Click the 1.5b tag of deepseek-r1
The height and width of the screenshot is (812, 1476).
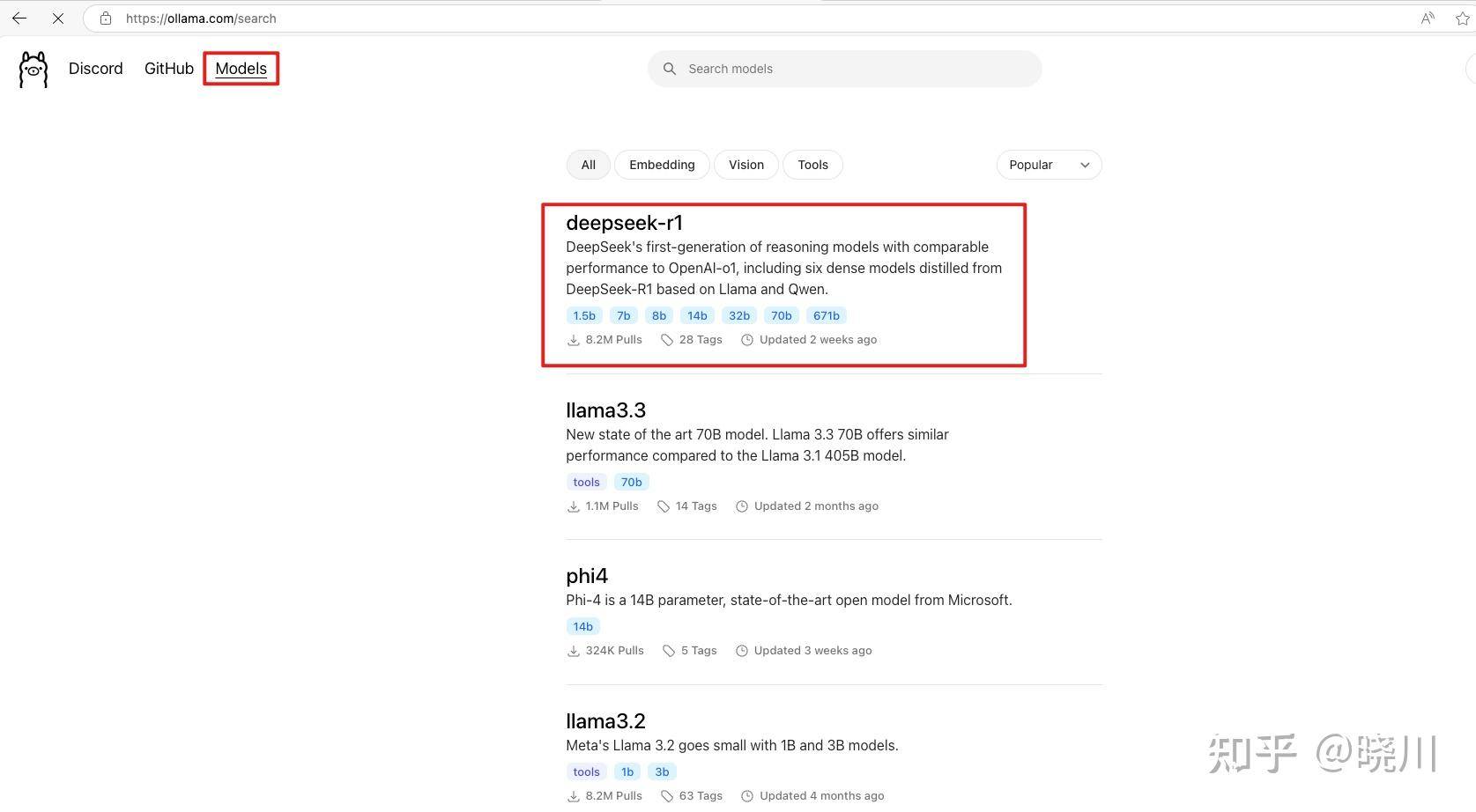pyautogui.click(x=584, y=315)
